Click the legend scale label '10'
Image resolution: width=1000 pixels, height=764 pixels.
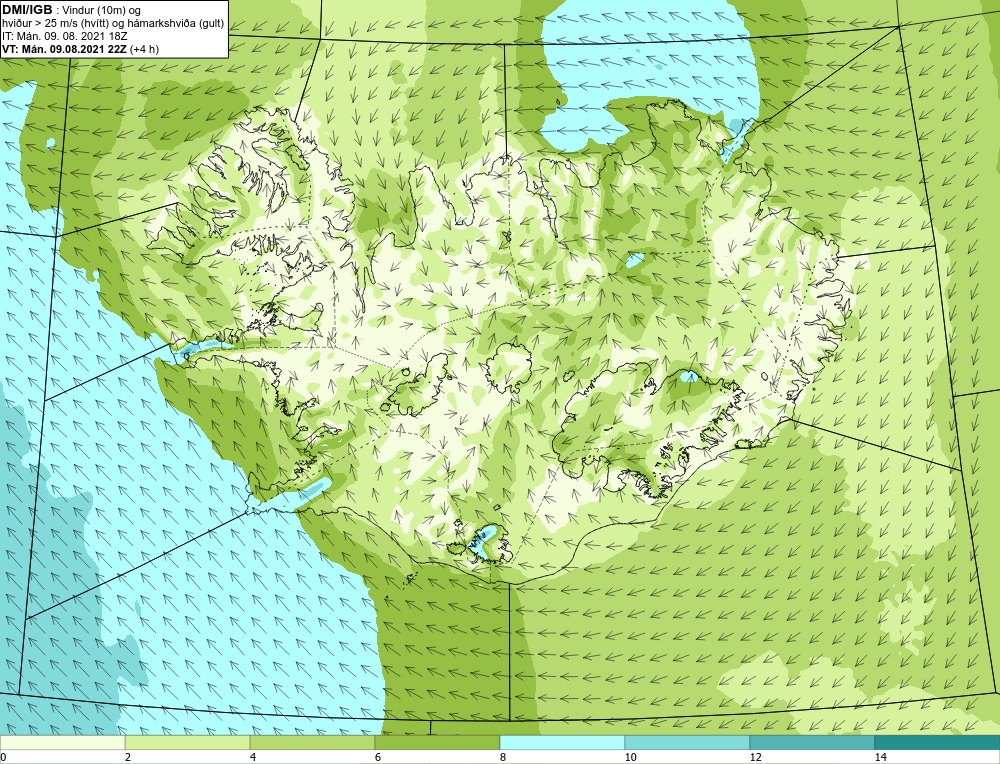click(x=631, y=757)
